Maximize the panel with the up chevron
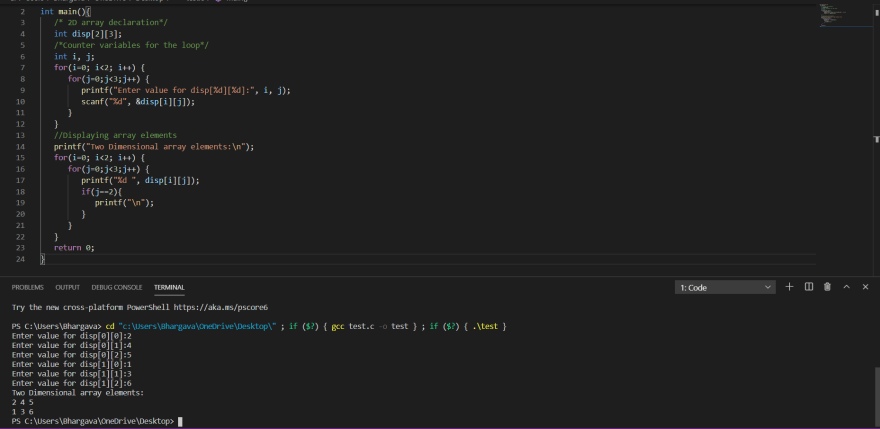The width and height of the screenshot is (880, 429). pyautogui.click(x=846, y=287)
